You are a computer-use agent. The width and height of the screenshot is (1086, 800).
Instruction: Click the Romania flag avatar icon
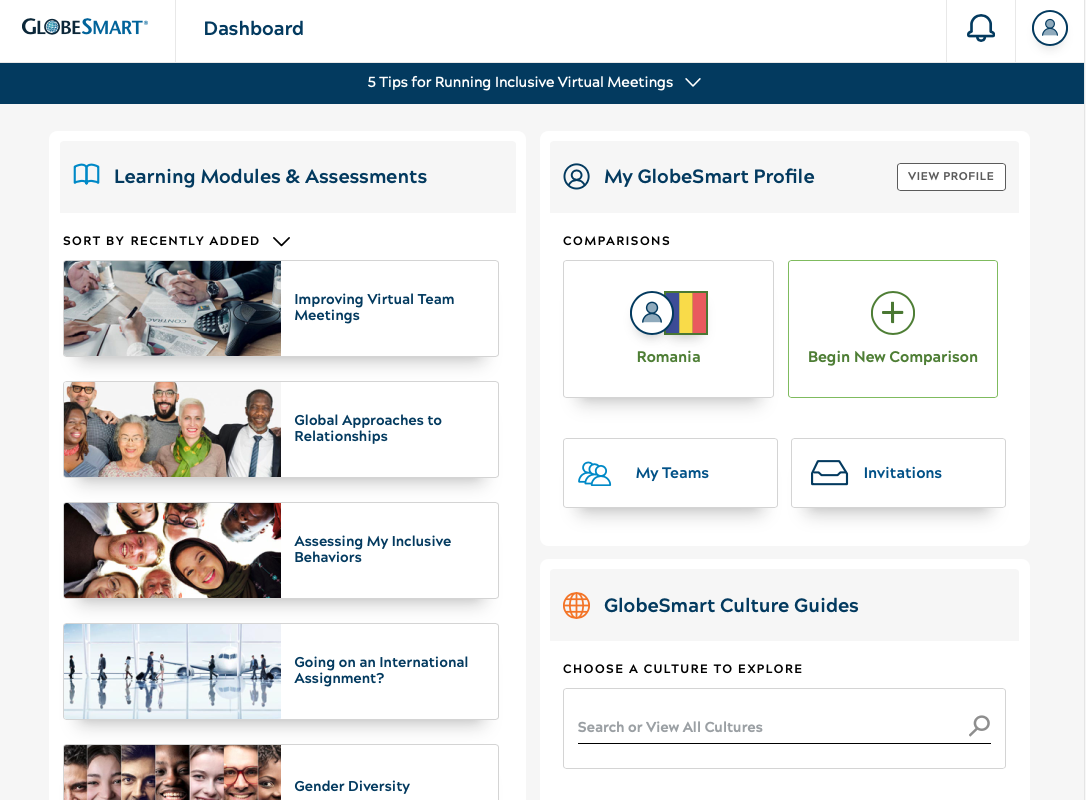pyautogui.click(x=668, y=313)
